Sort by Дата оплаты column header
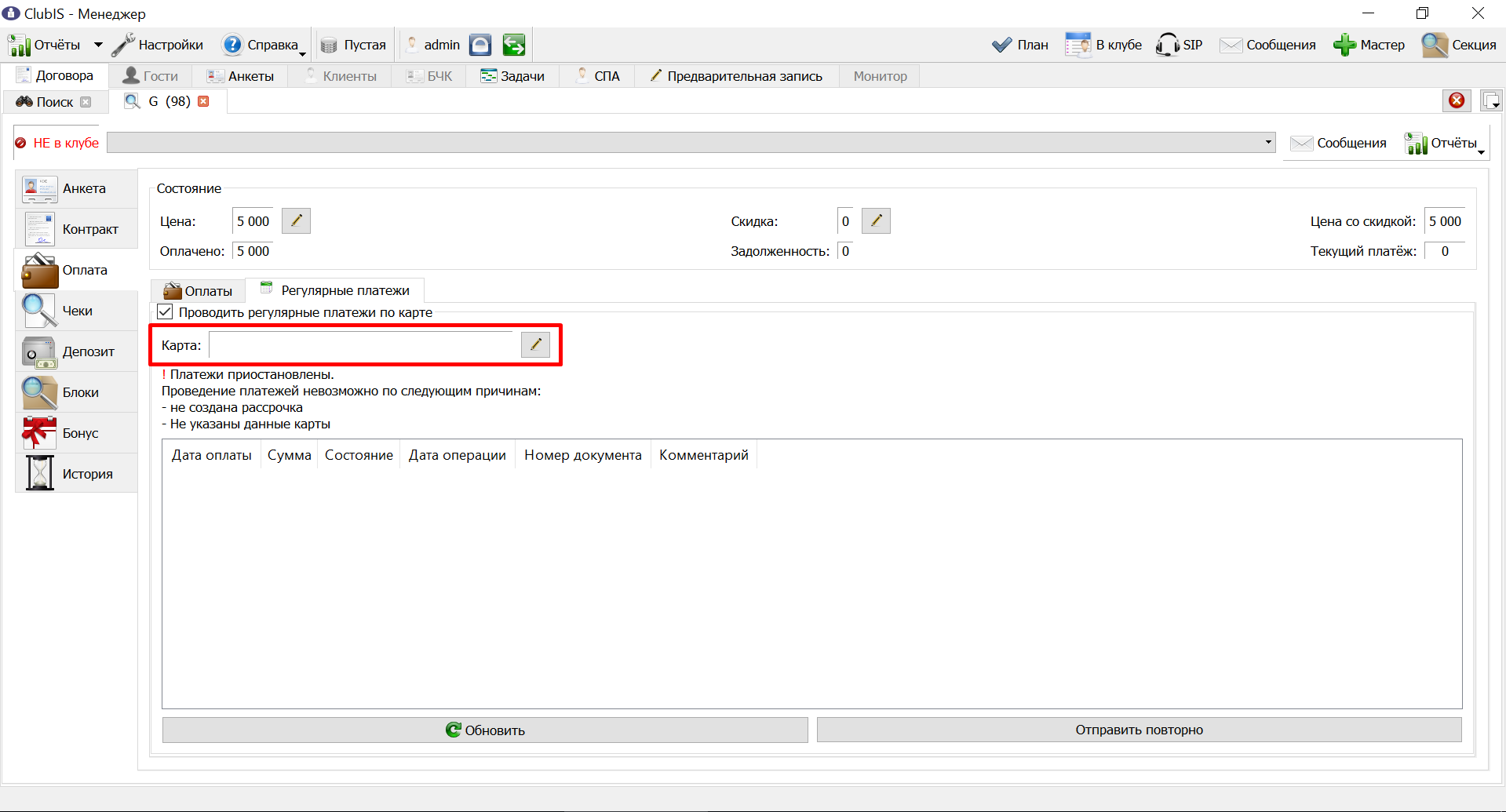Viewport: 1506px width, 812px height. (x=212, y=455)
